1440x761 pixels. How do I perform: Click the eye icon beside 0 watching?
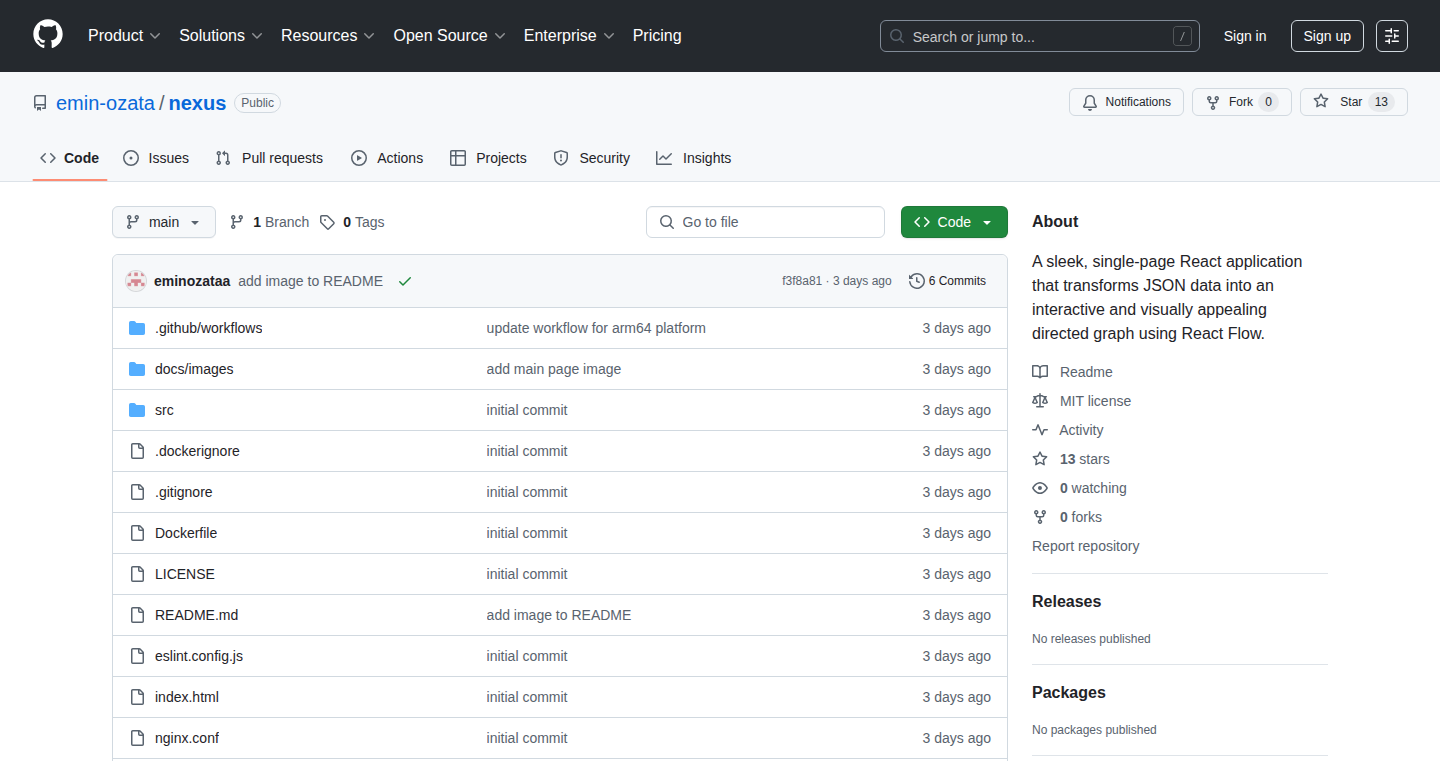point(1040,488)
